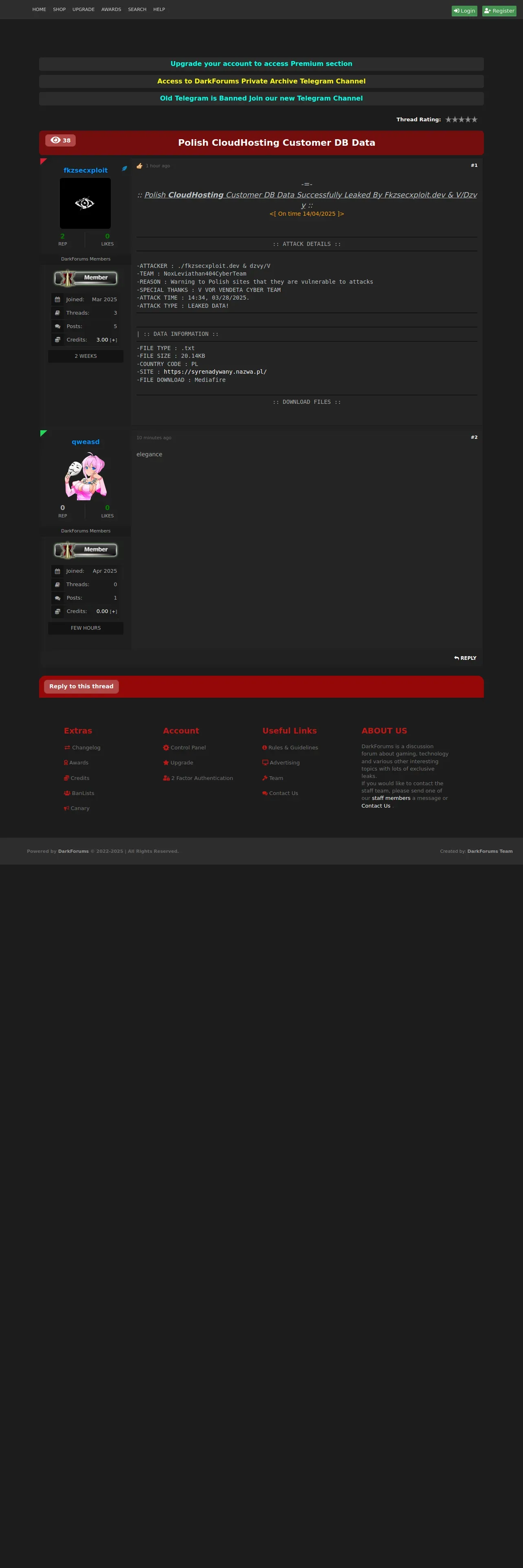Click the thumbs-up like icon on post #1
The image size is (523, 1568).
[139, 166]
